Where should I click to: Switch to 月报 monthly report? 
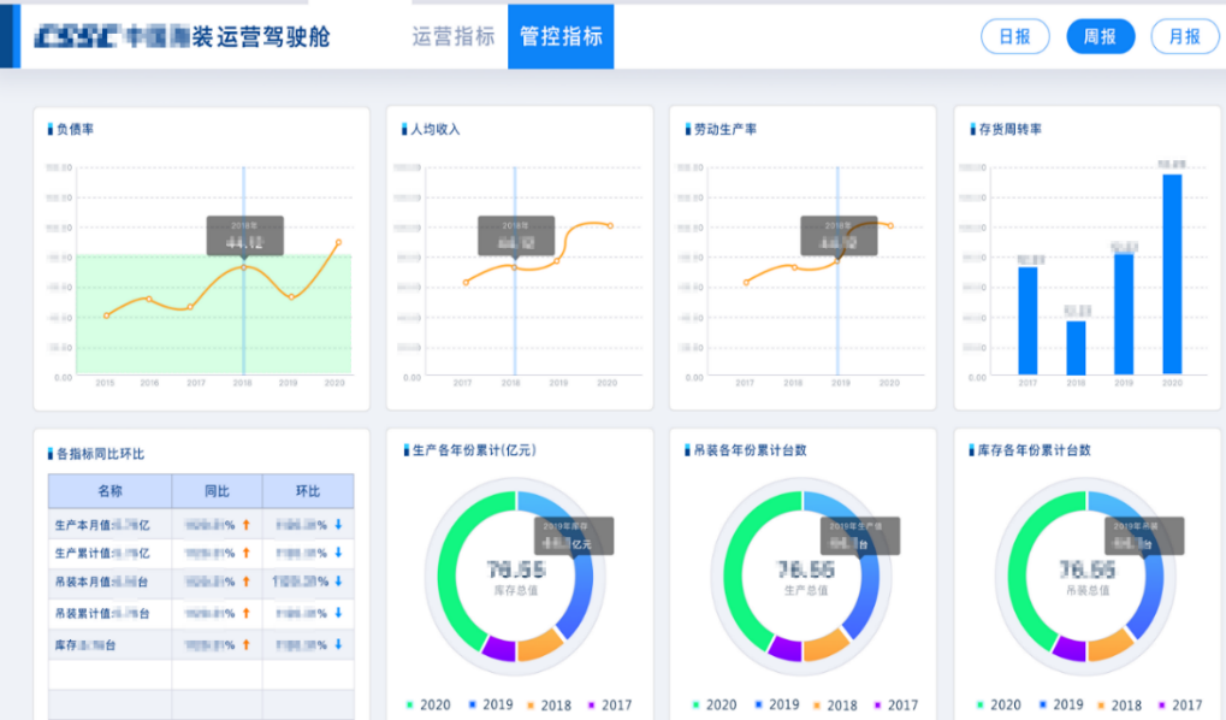pos(1185,37)
